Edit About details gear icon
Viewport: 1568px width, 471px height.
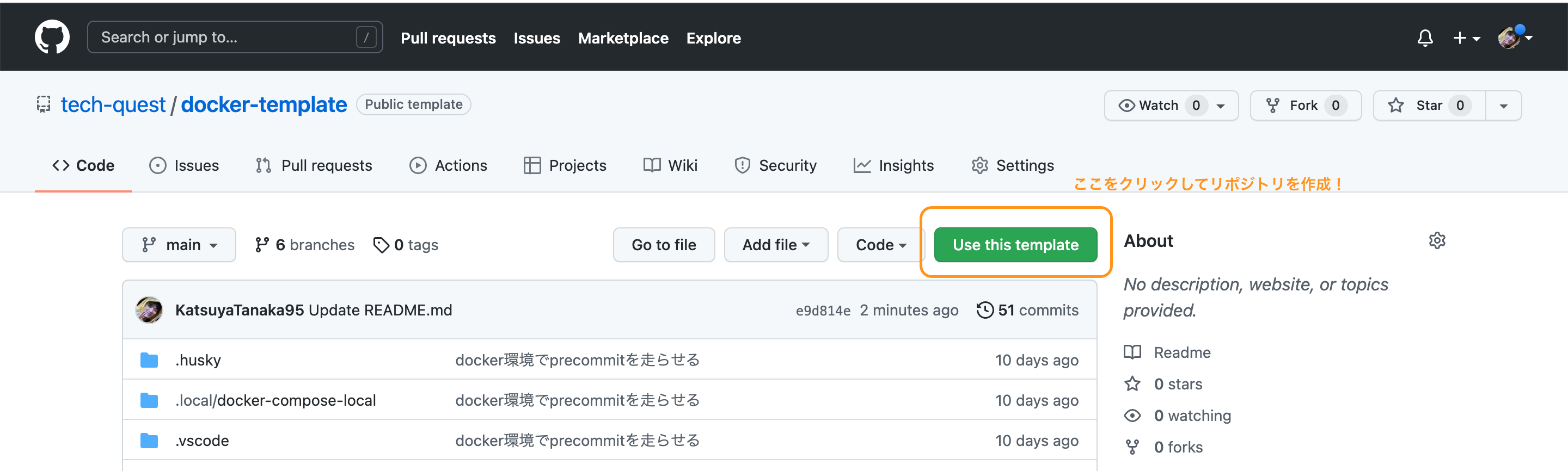(1437, 240)
